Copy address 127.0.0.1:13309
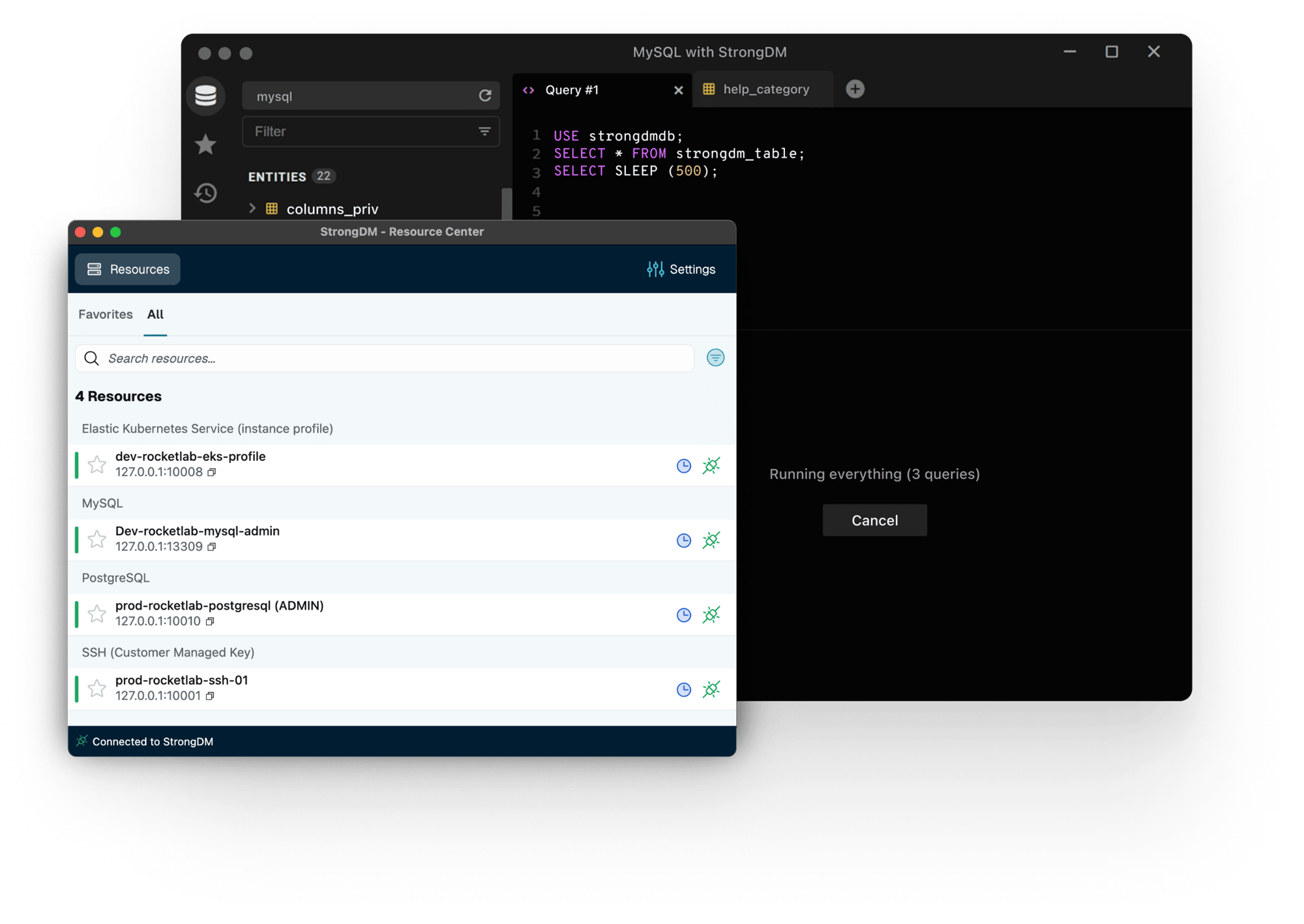Screen dimensions: 1304x924 (x=212, y=547)
